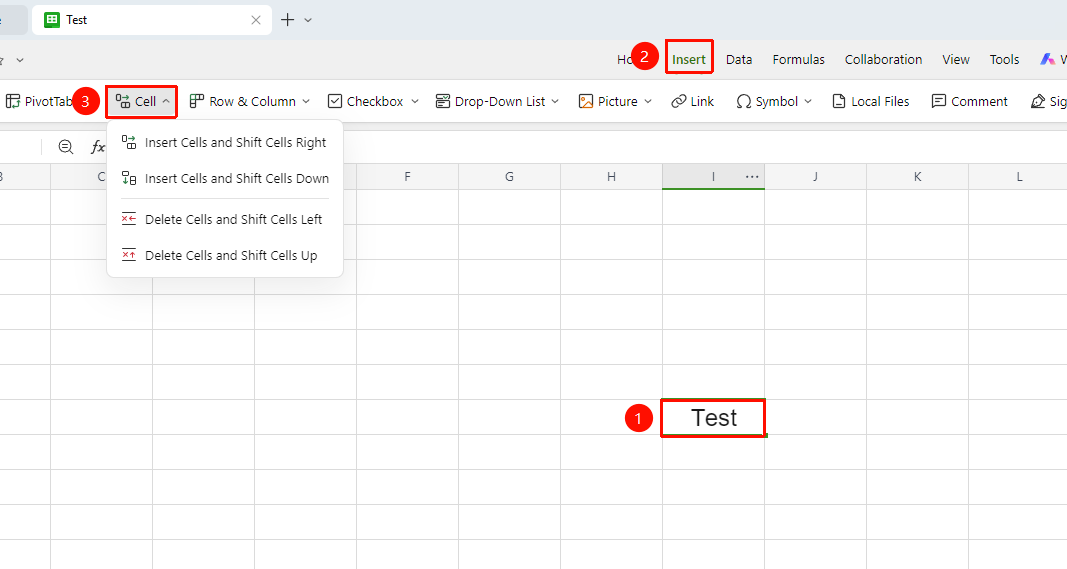Select column I header
The height and width of the screenshot is (569, 1067).
713,176
